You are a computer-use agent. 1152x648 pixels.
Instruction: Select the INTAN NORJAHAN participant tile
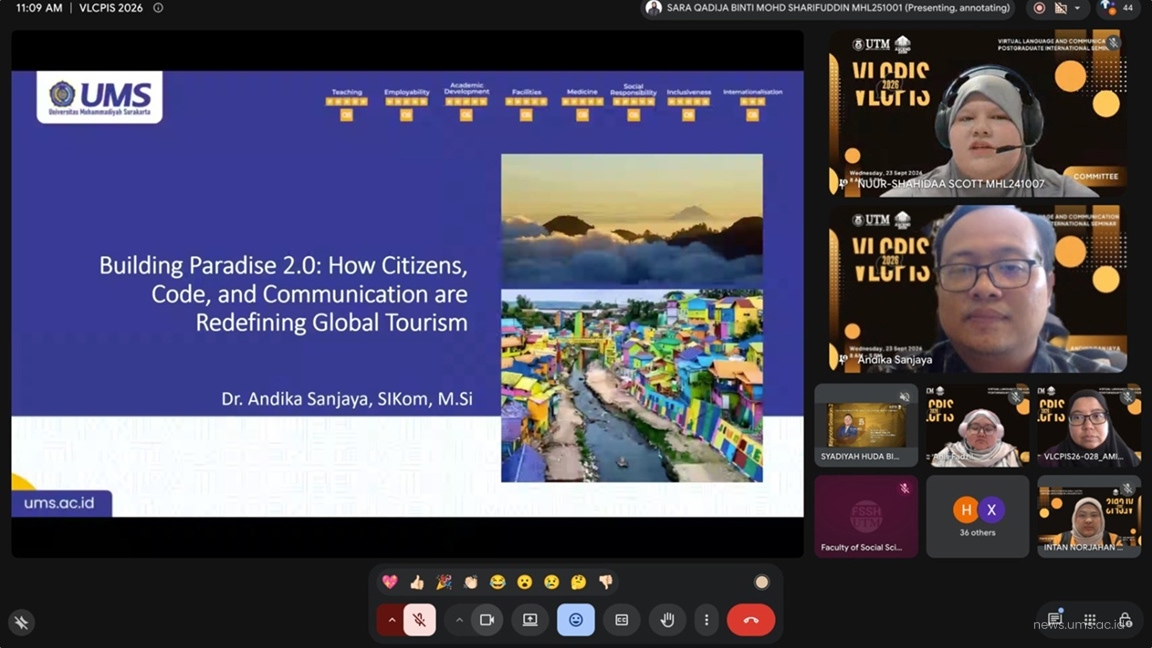pyautogui.click(x=1089, y=516)
